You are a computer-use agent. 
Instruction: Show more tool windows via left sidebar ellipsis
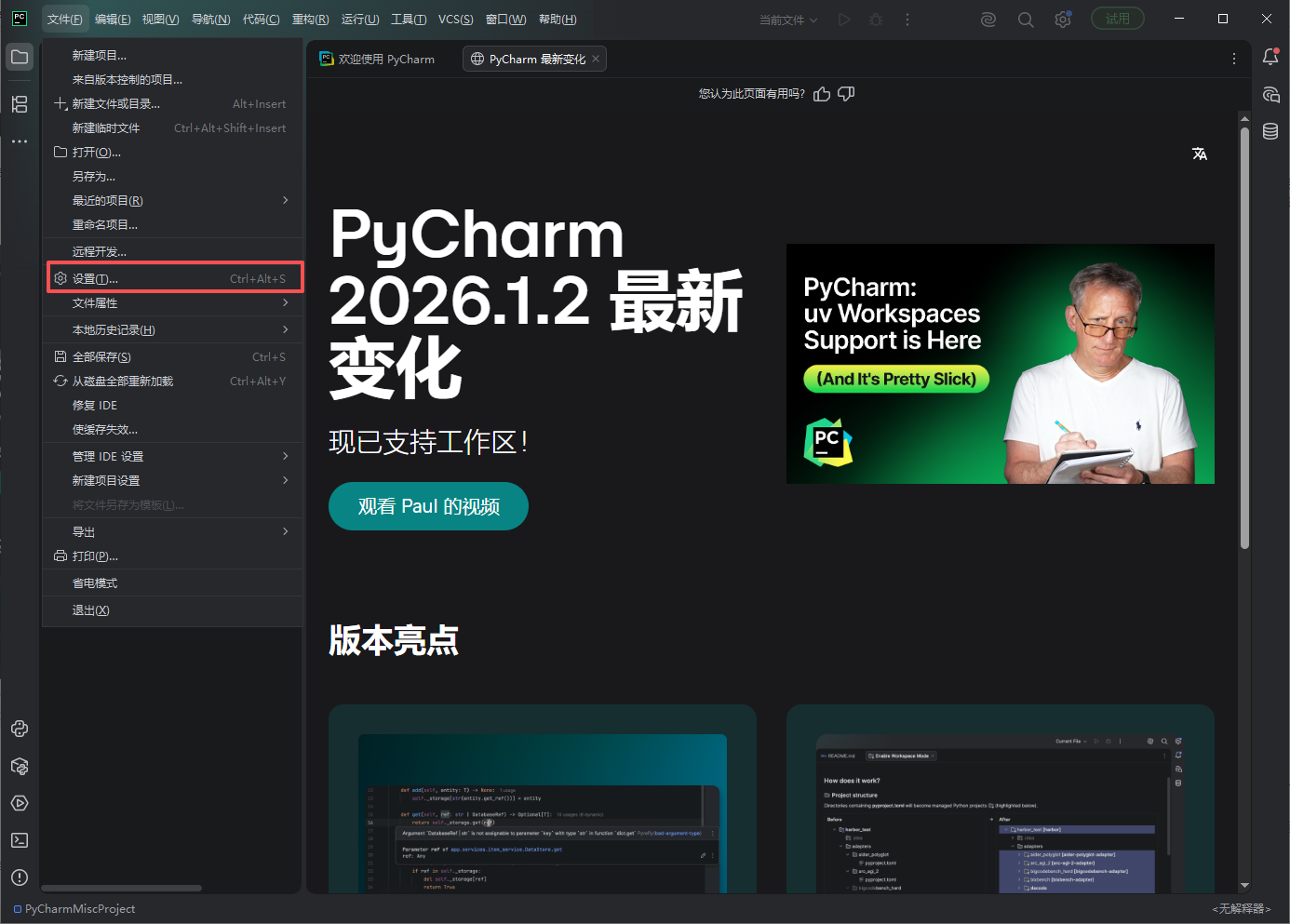(20, 141)
